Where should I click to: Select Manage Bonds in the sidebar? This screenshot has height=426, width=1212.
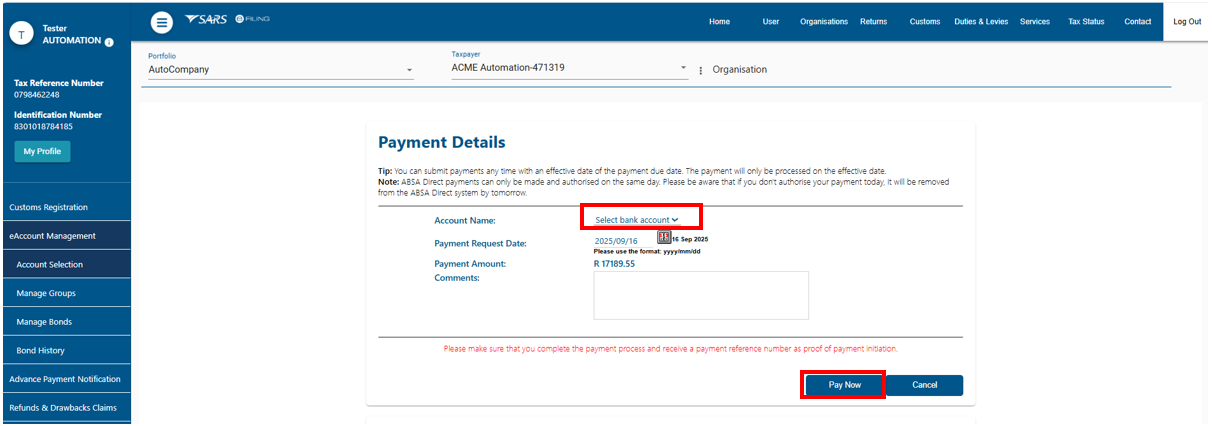46,322
